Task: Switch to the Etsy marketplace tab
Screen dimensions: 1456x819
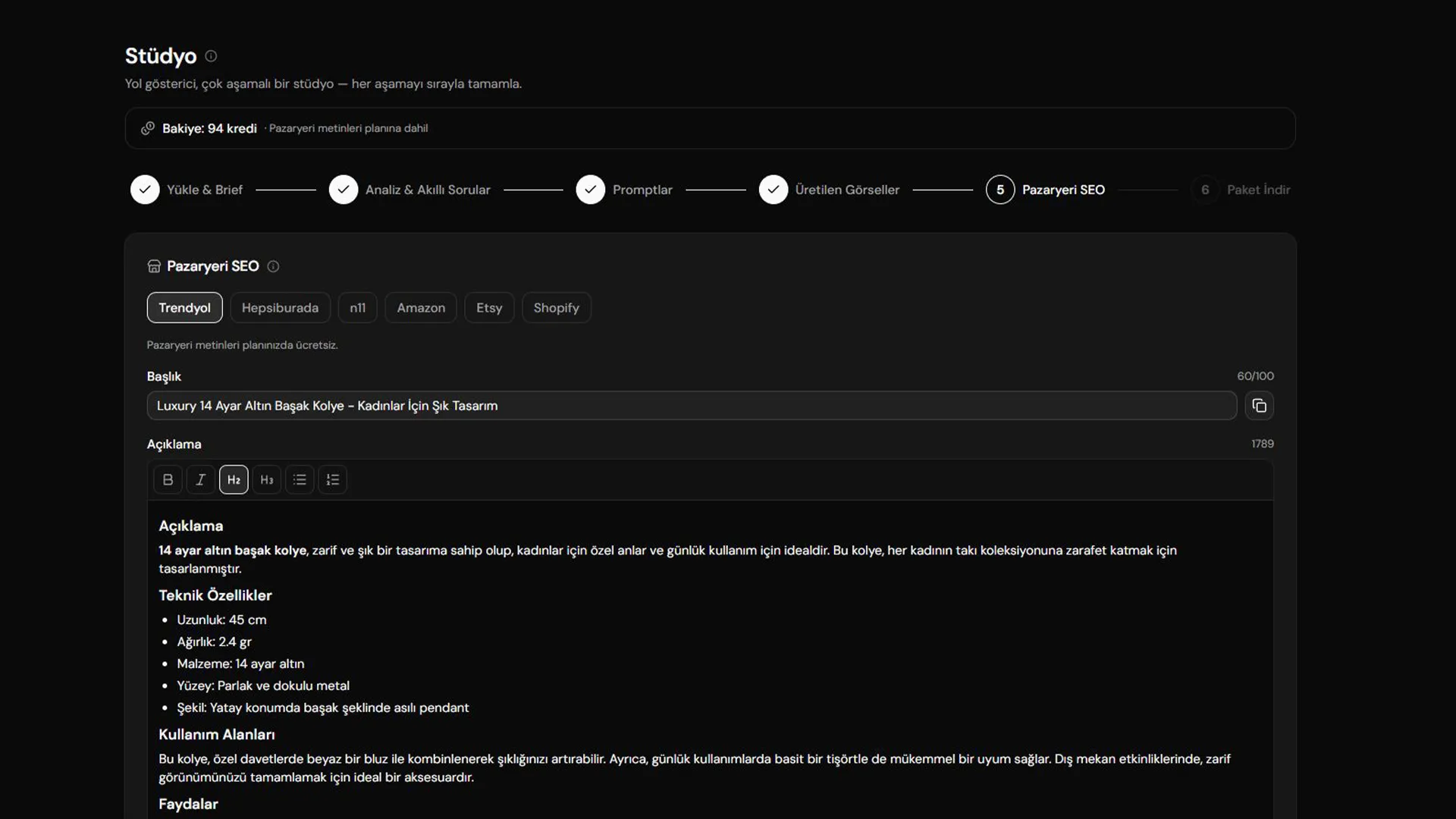Action: [x=489, y=307]
